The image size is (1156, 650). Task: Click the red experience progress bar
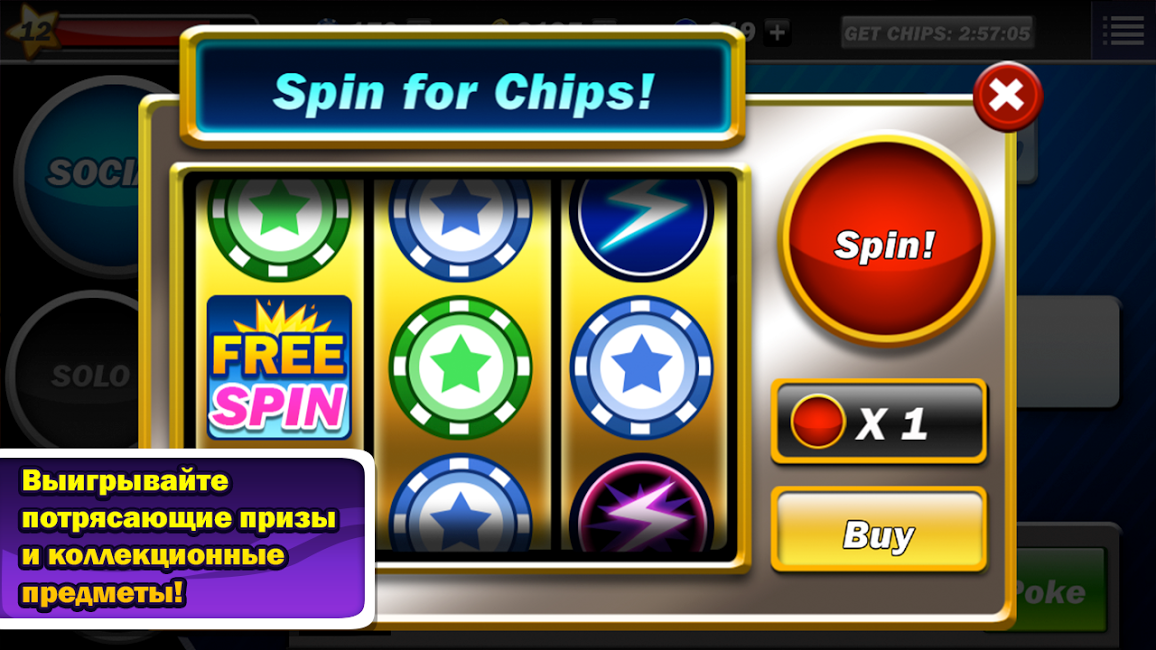(118, 33)
